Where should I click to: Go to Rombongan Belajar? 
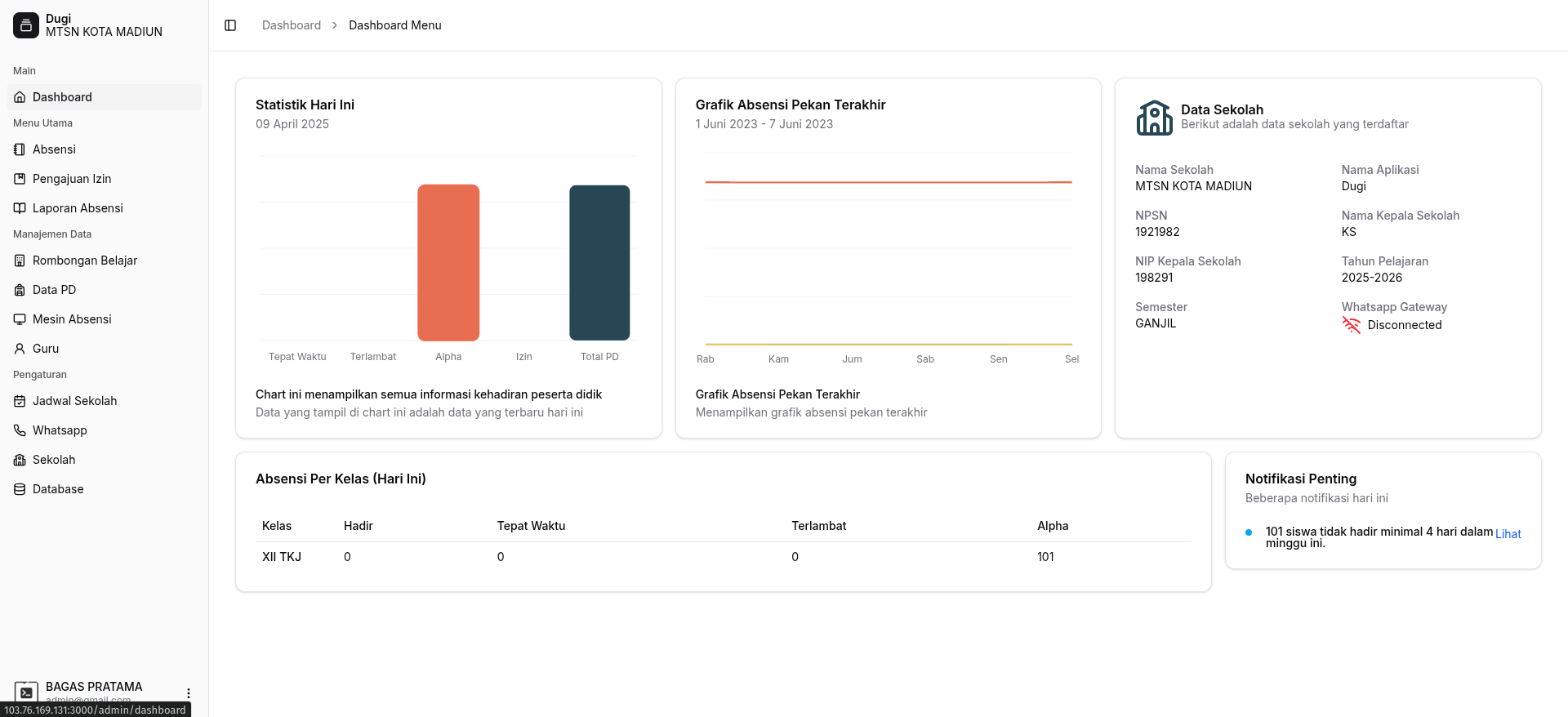click(x=85, y=261)
